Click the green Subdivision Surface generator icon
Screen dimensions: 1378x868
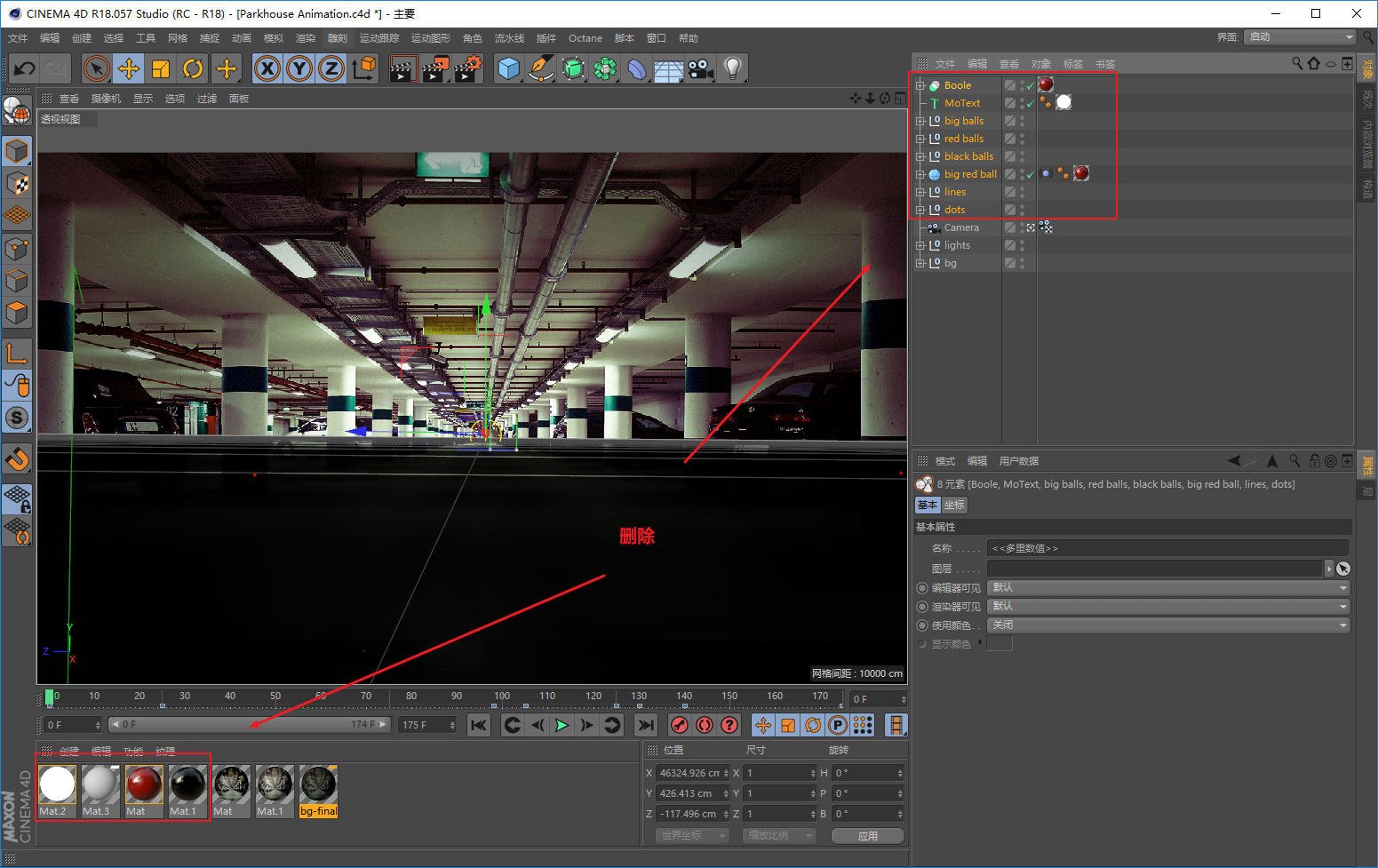[x=573, y=68]
